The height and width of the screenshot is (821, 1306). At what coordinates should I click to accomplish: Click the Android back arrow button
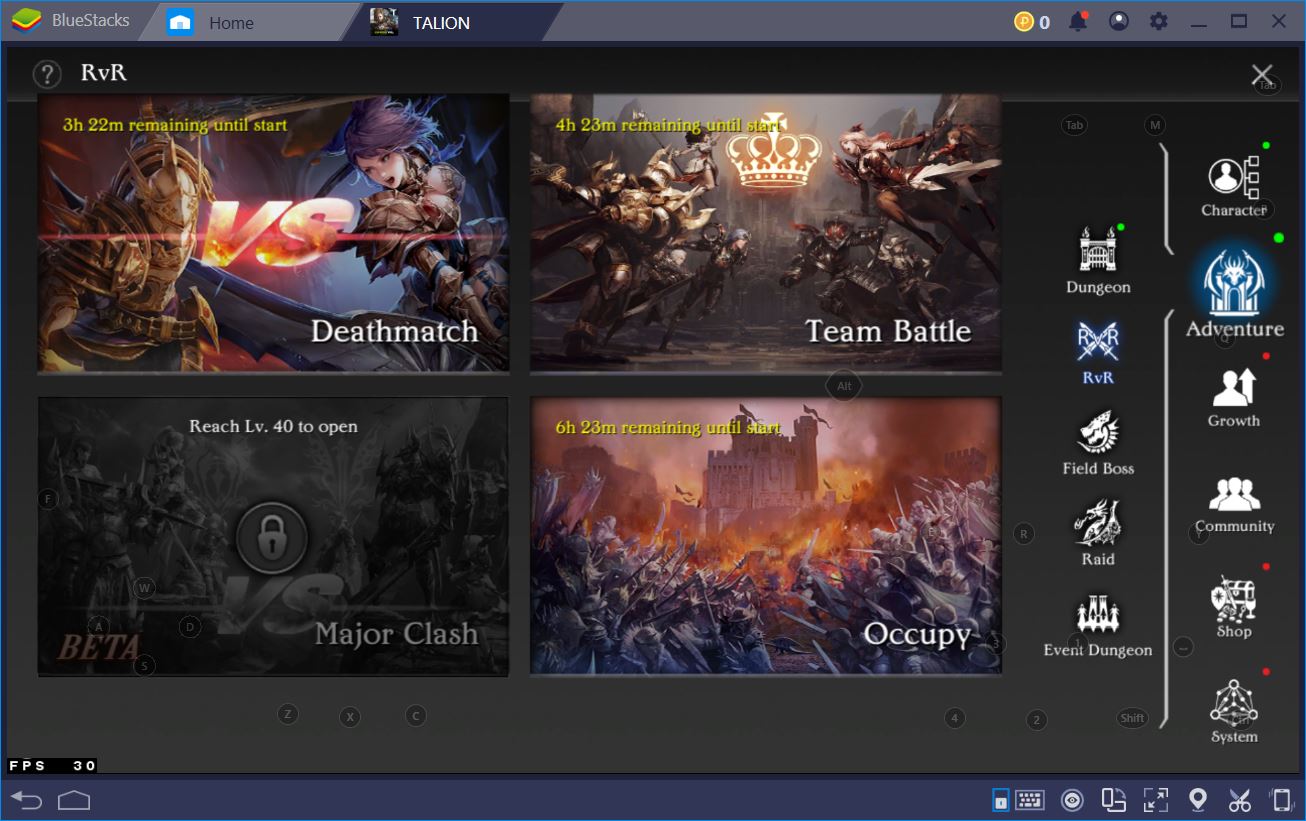pyautogui.click(x=27, y=799)
